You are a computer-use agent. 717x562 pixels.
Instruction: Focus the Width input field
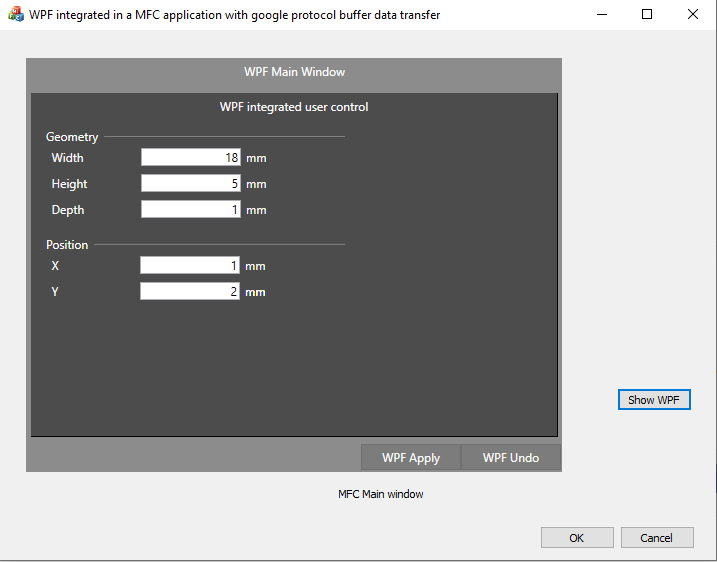click(x=191, y=157)
